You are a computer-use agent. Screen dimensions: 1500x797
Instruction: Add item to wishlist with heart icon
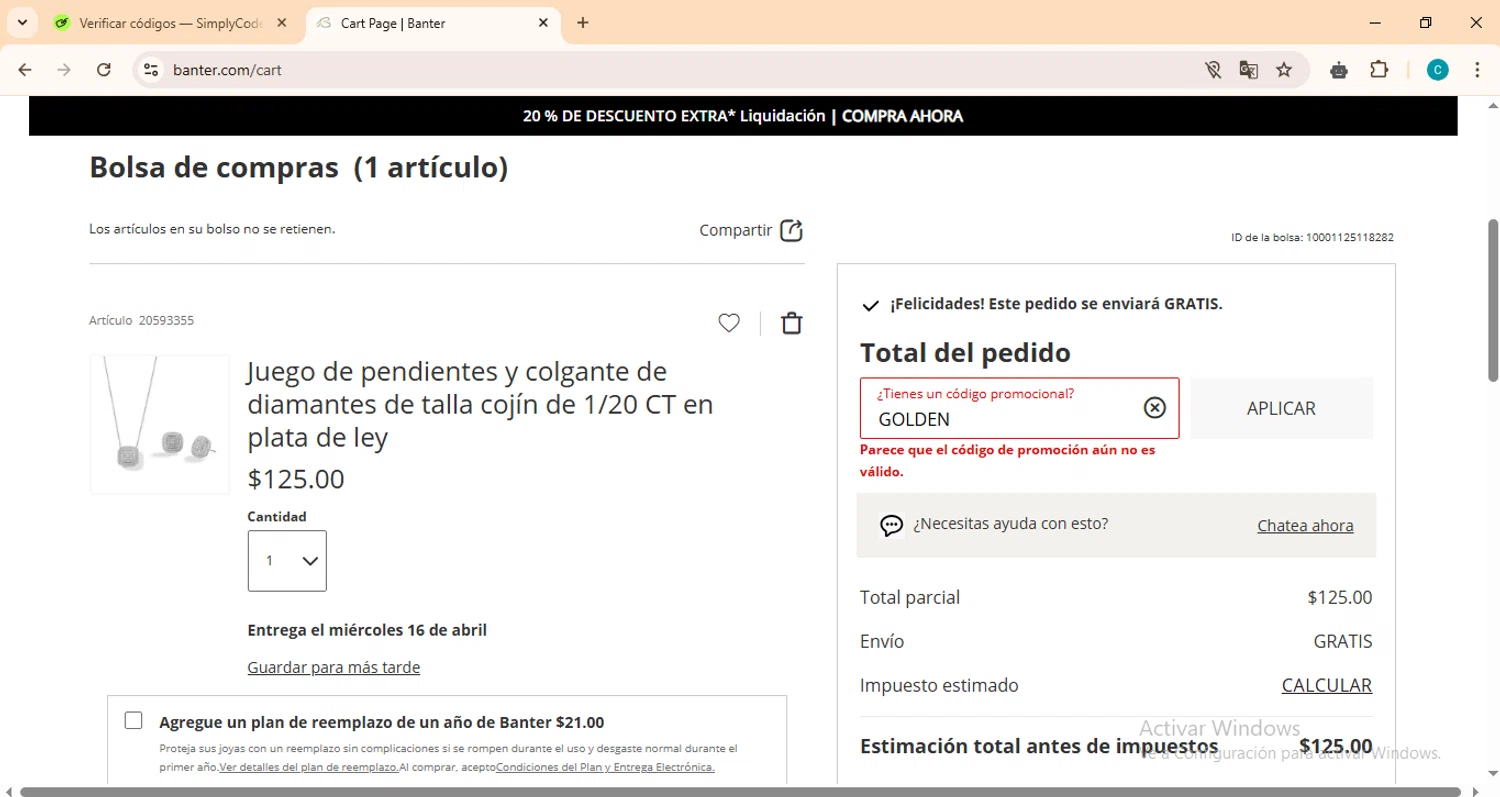point(729,323)
